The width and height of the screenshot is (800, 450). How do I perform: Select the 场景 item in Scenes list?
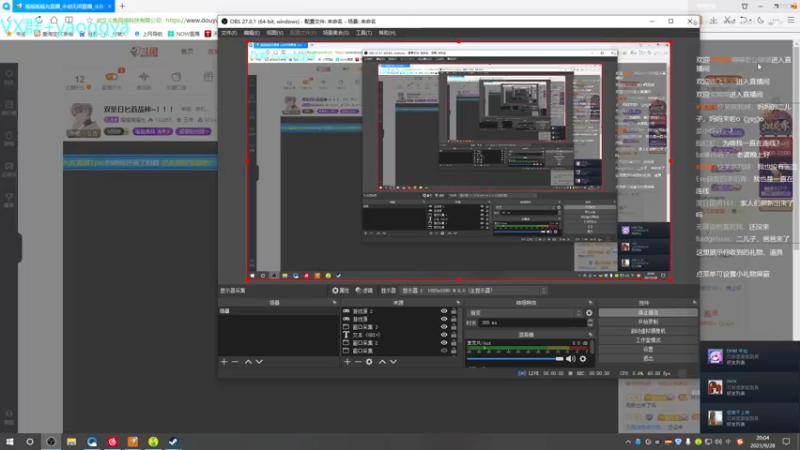pos(279,311)
